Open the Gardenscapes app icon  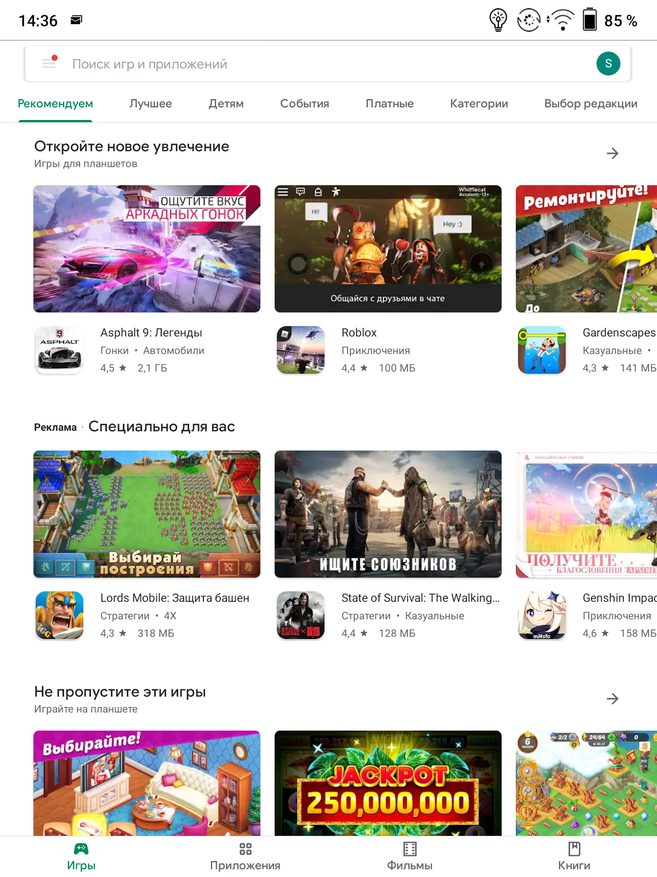tap(541, 350)
